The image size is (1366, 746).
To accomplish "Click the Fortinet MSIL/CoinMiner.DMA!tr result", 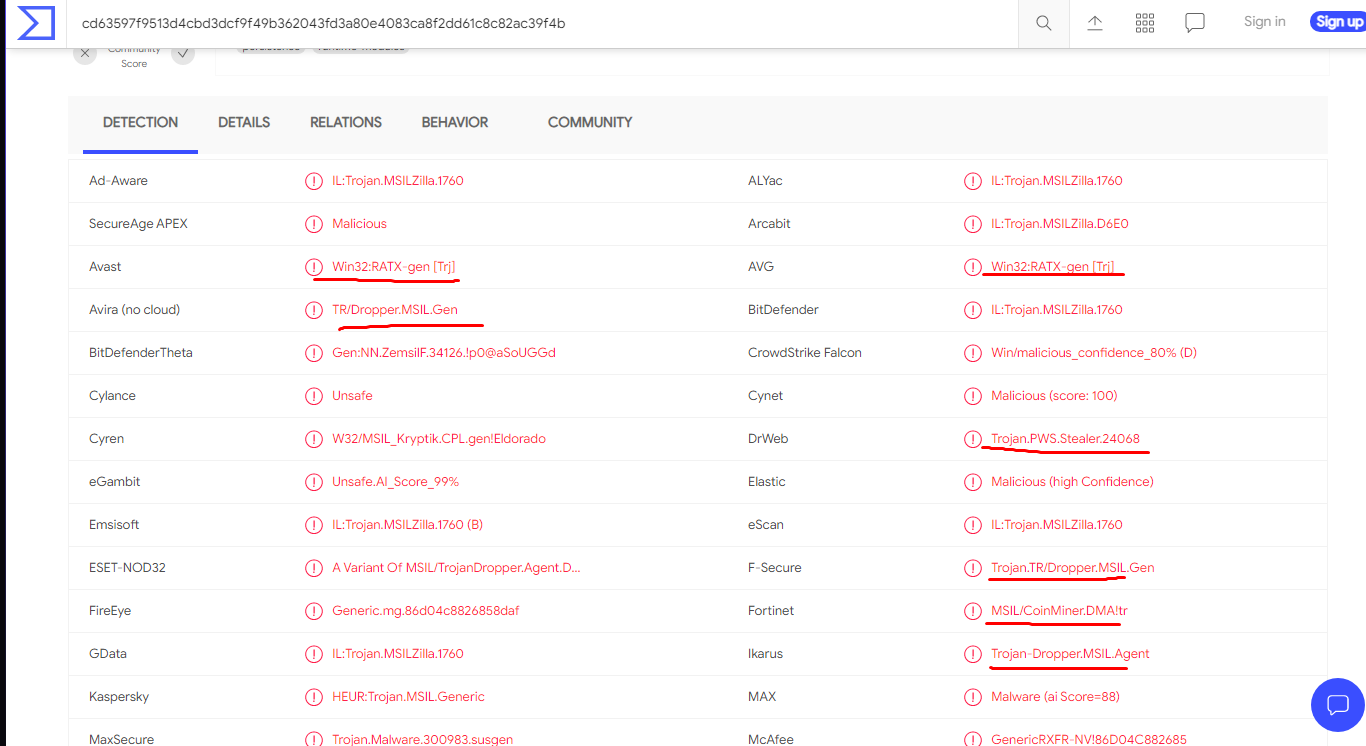I will pyautogui.click(x=1060, y=611).
